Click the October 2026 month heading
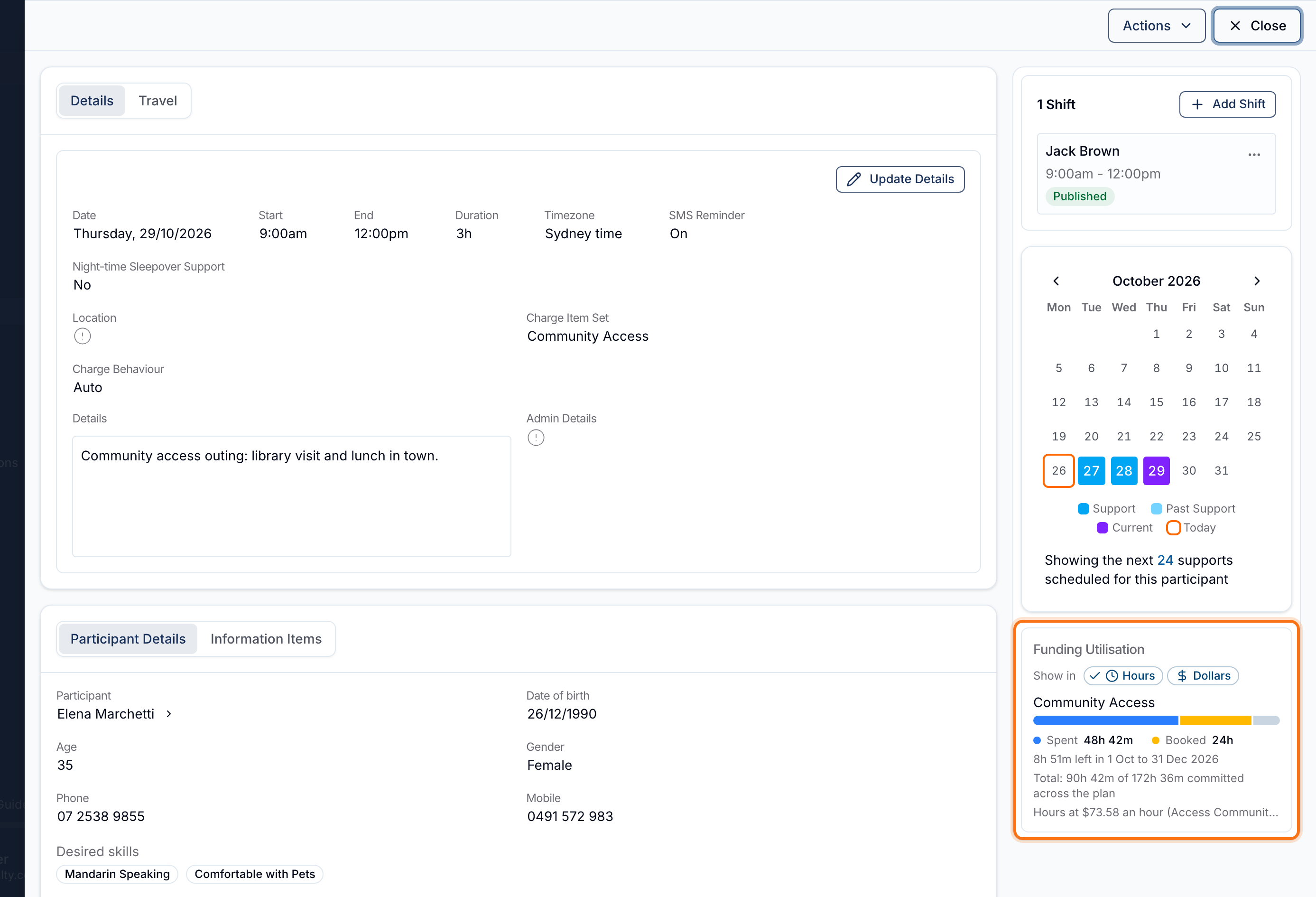The height and width of the screenshot is (897, 1316). 1156,281
